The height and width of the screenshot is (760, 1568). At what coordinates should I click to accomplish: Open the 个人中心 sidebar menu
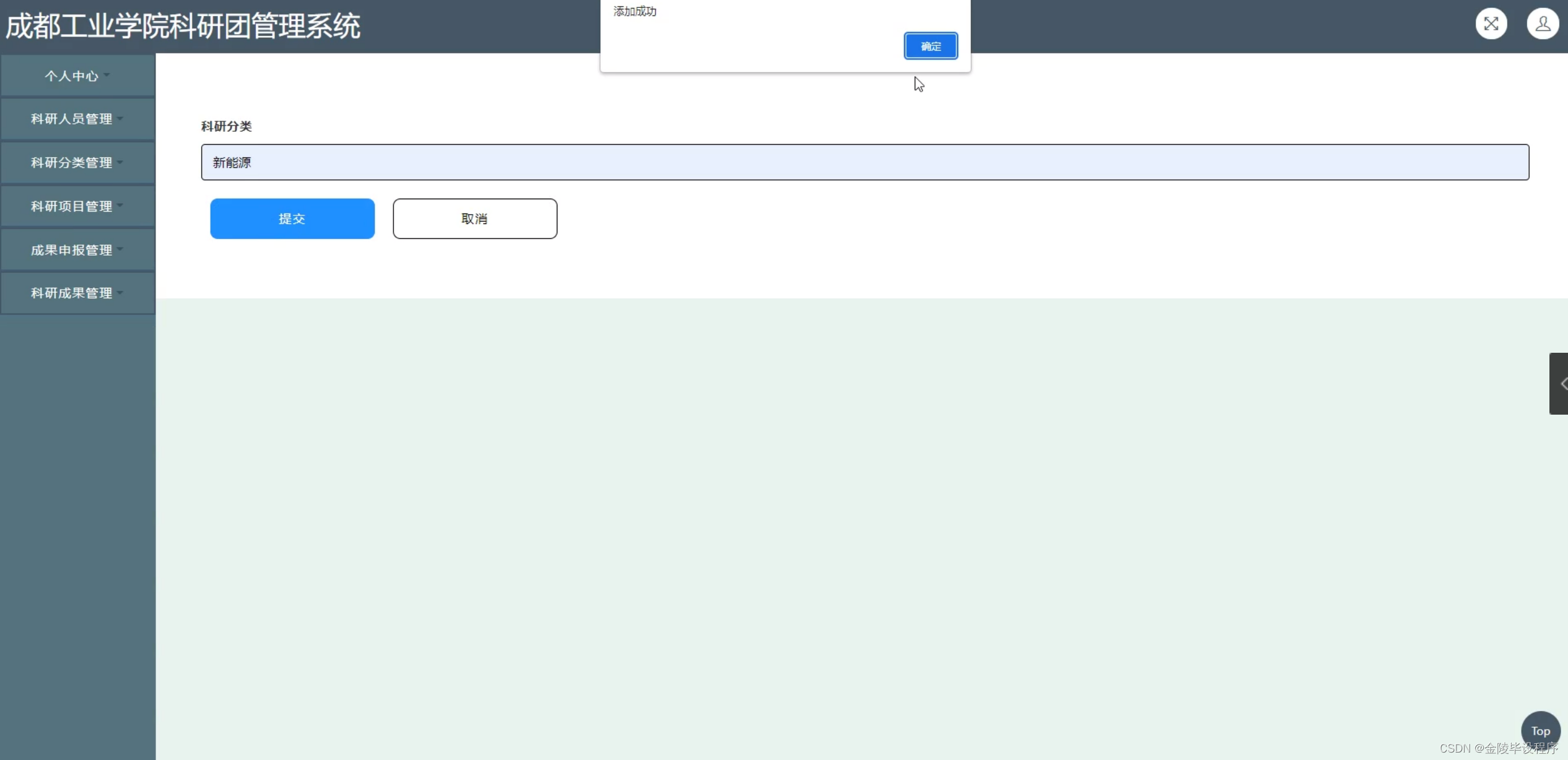[71, 76]
